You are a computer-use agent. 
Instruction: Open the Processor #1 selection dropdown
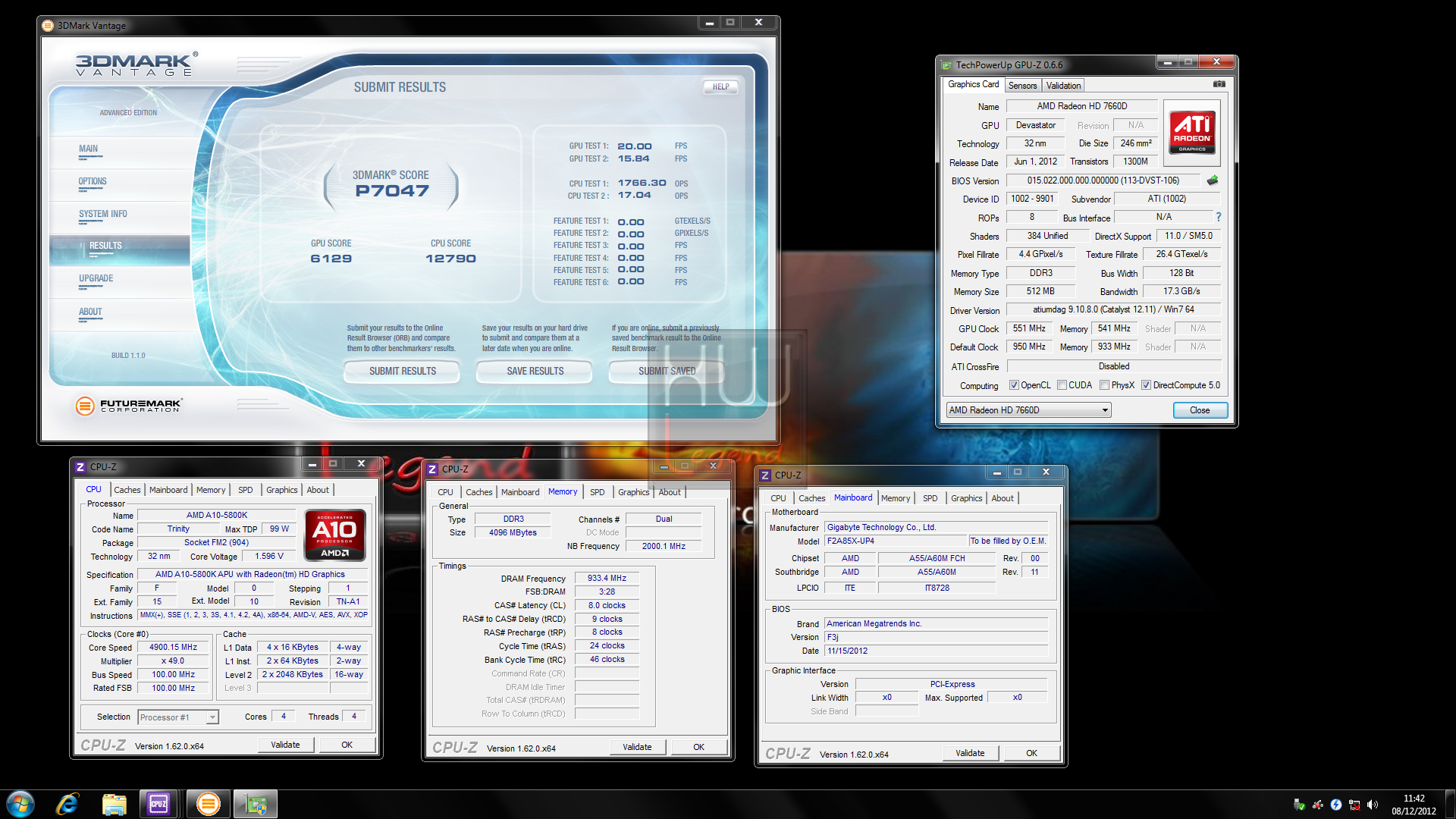click(178, 717)
